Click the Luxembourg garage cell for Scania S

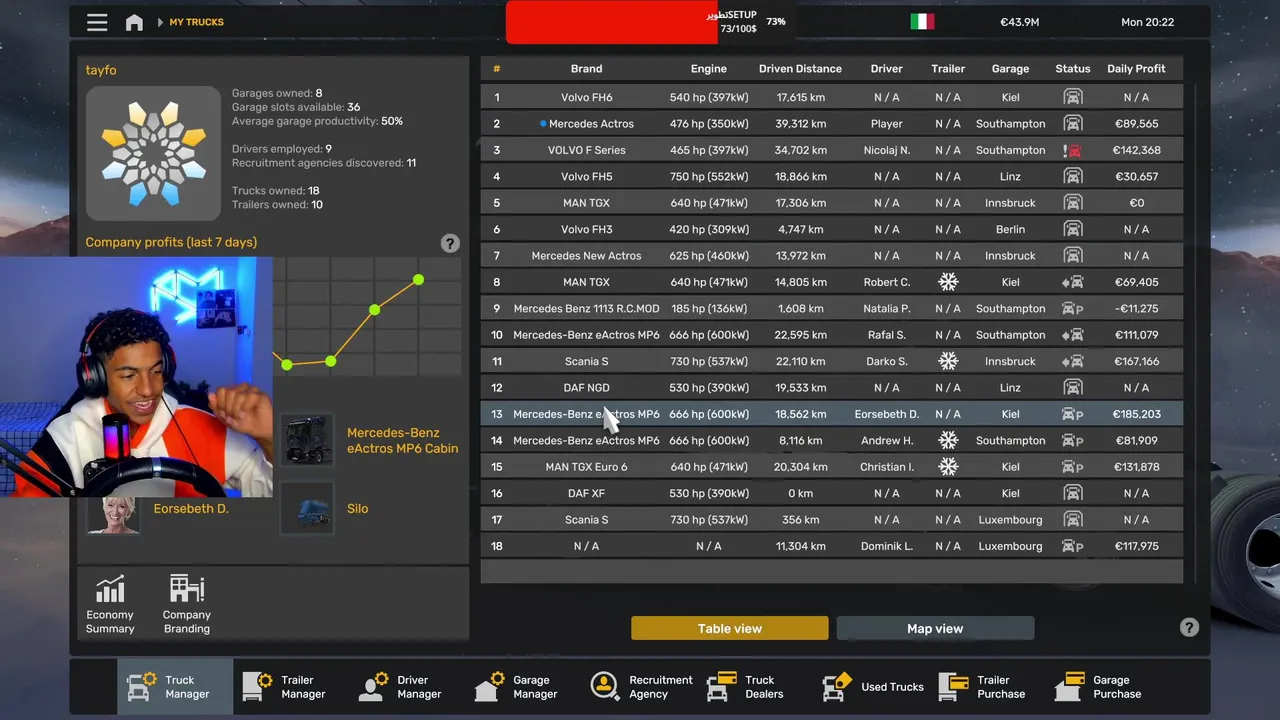point(1010,520)
